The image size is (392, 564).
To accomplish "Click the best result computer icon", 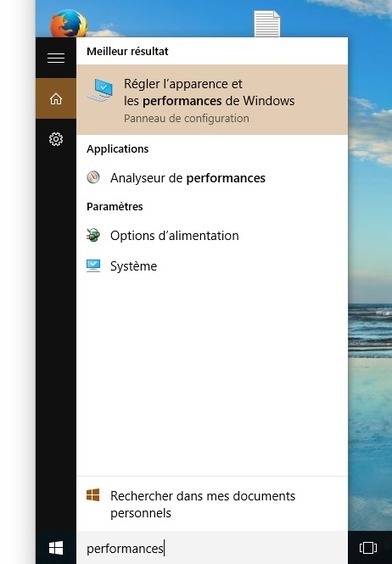I will click(x=101, y=90).
